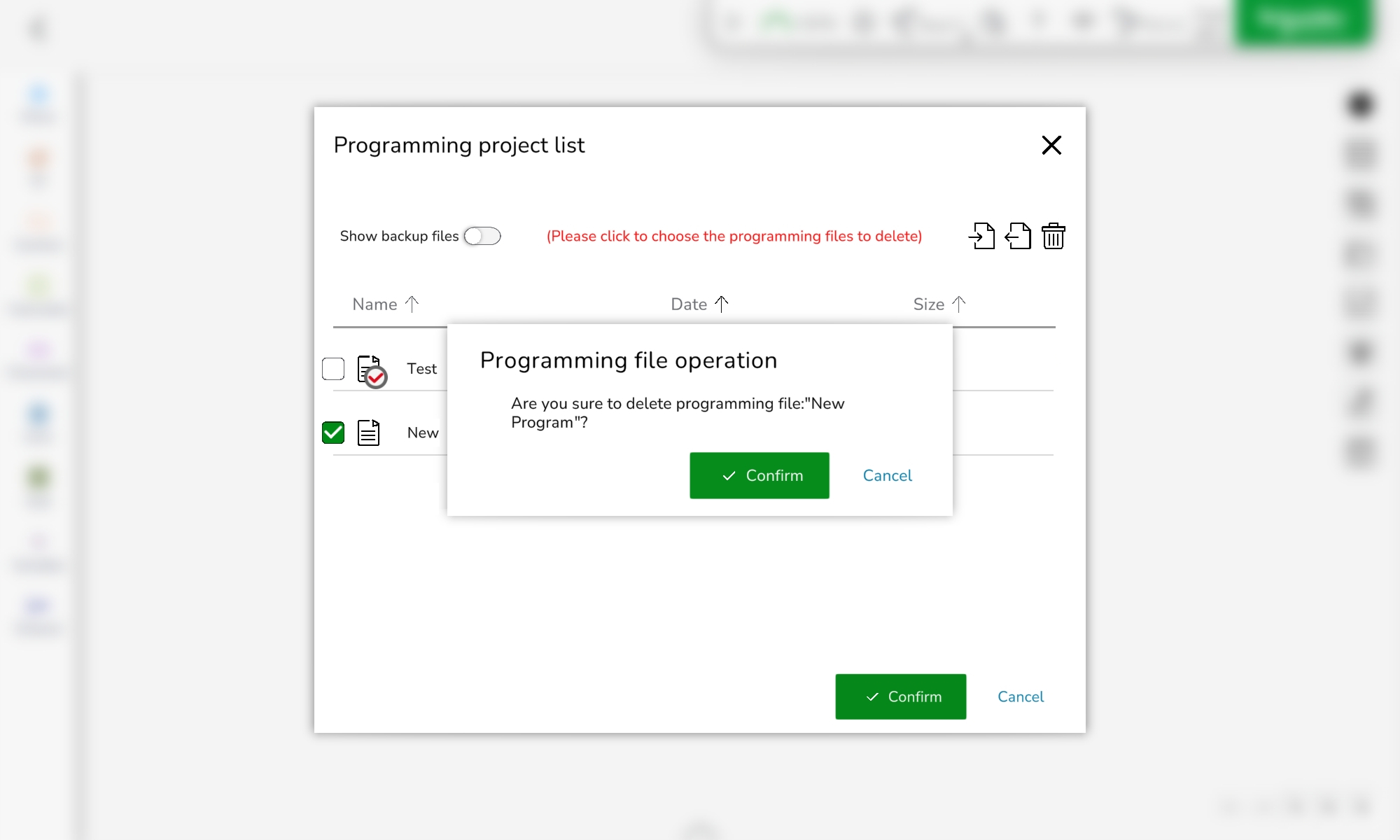Click the New program document icon
The width and height of the screenshot is (1400, 840).
pos(368,433)
